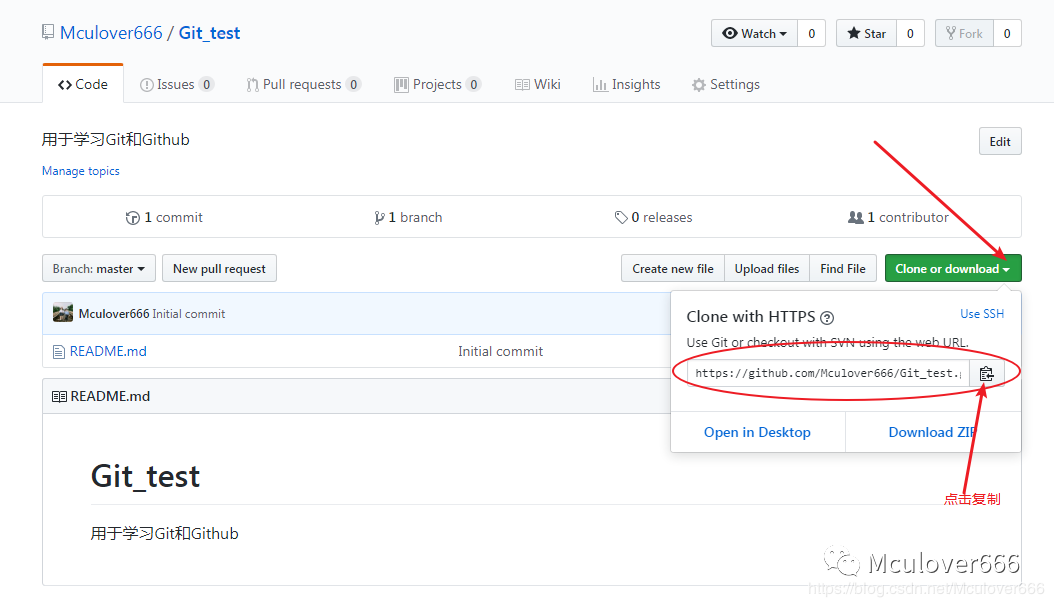Image resolution: width=1054 pixels, height=607 pixels.
Task: Click the tag icon next to 0 releases
Action: click(x=621, y=217)
